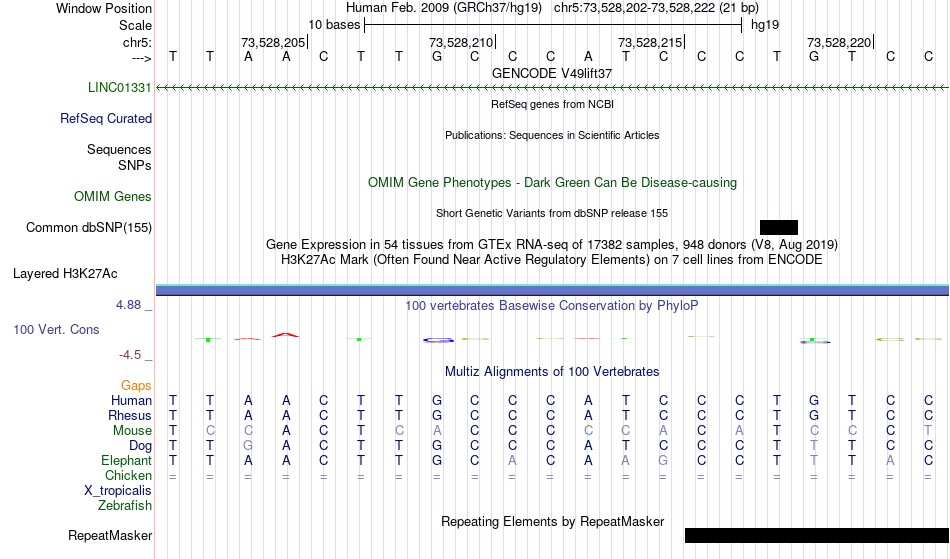950x559 pixels.
Task: Click 100 vertebrates Basewise Conservation by PhyloP title
Action: (x=552, y=305)
